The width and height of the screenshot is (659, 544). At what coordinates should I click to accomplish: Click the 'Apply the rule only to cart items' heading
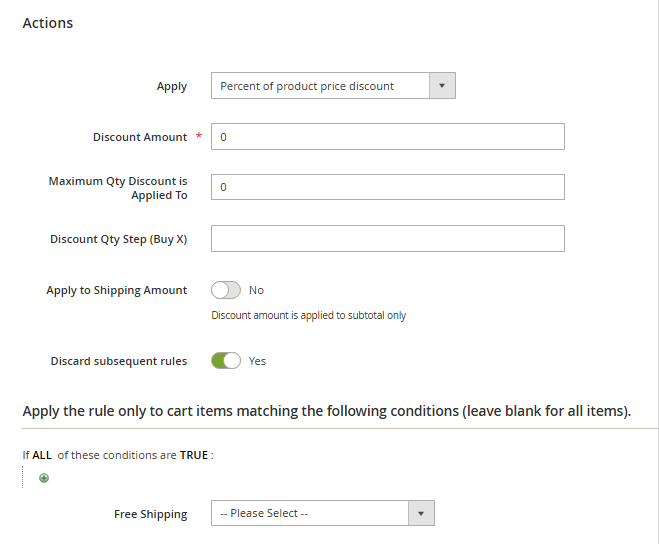pos(327,411)
